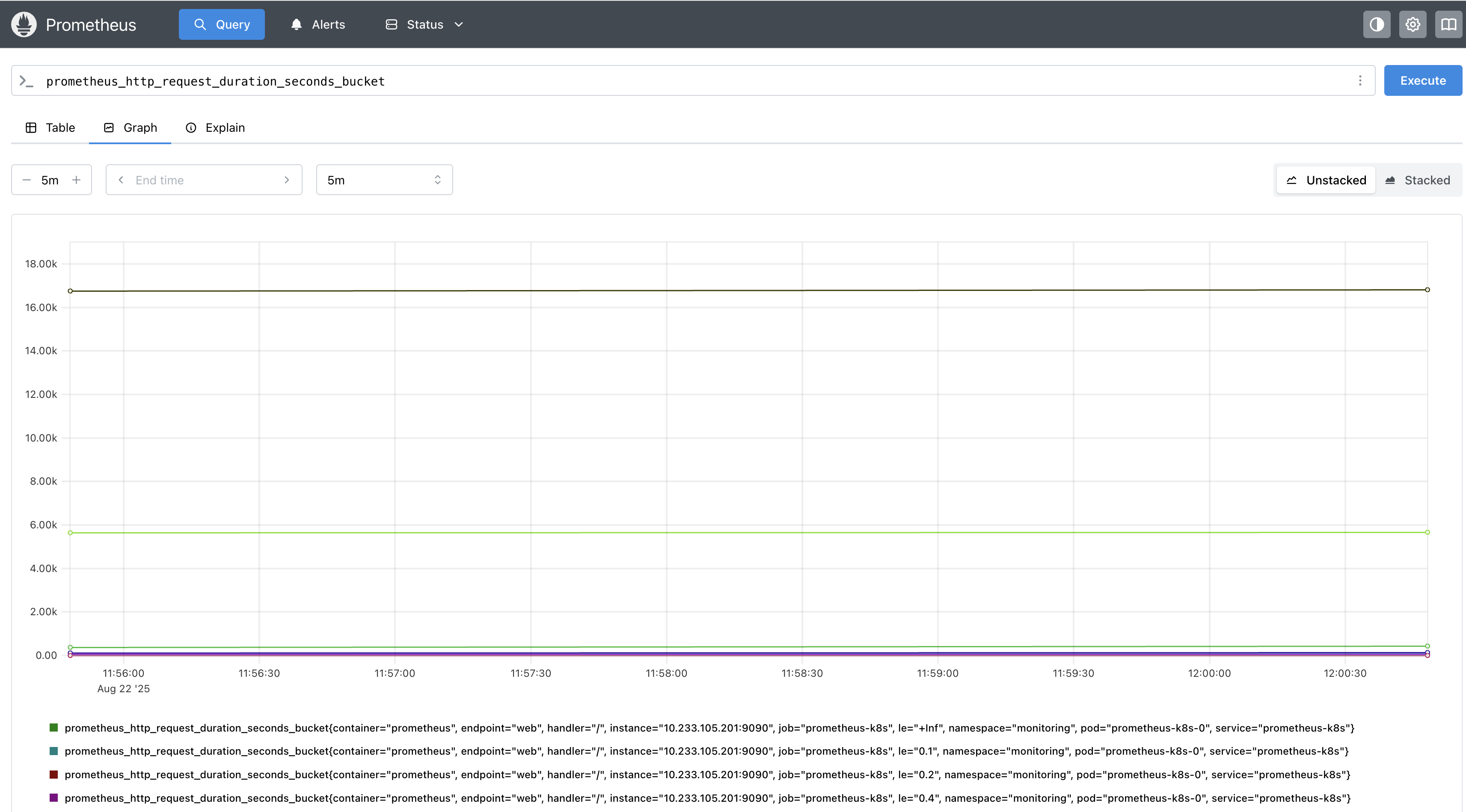
Task: Expand the Status dropdown menu
Action: click(424, 24)
